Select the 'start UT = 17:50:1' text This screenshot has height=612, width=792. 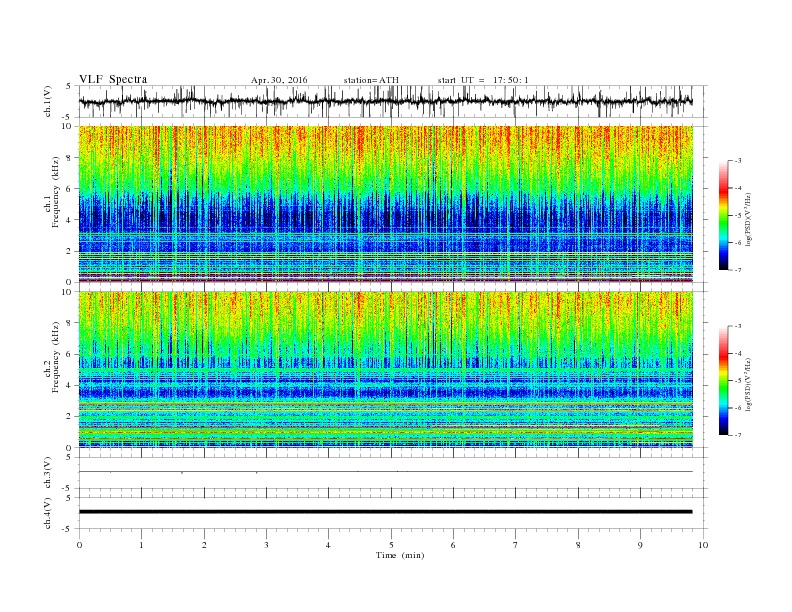483,80
